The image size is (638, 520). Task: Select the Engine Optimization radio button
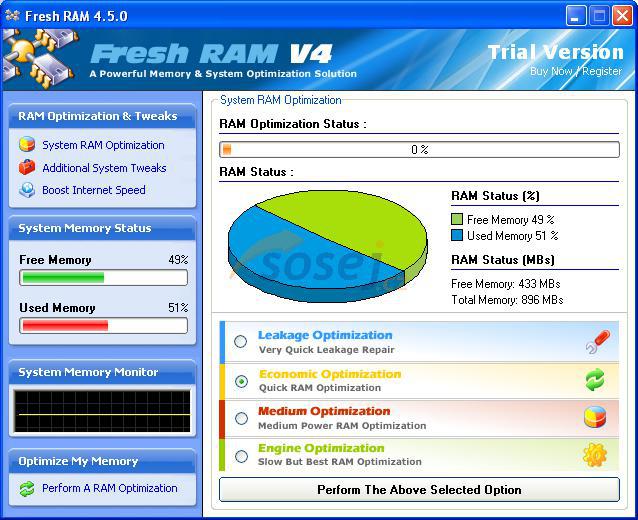[x=241, y=456]
